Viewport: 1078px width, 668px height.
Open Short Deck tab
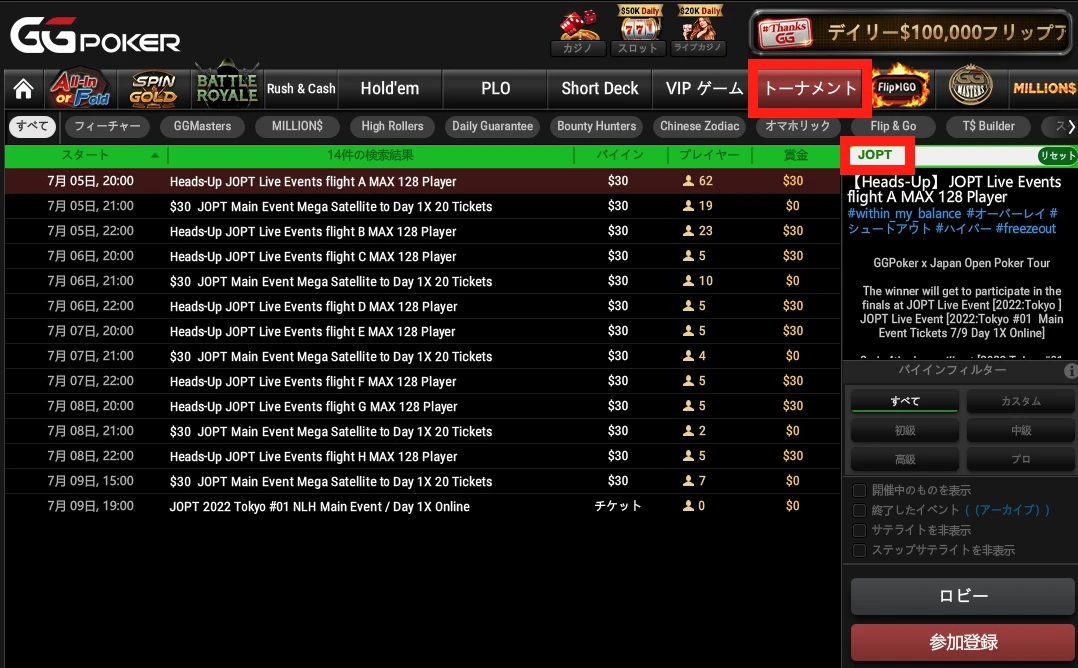600,89
